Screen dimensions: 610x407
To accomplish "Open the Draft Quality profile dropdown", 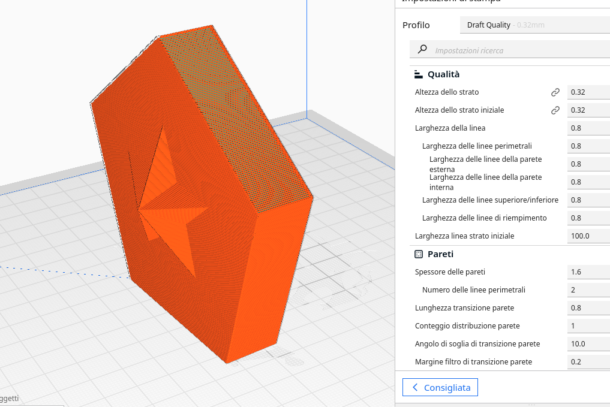I will pos(535,25).
